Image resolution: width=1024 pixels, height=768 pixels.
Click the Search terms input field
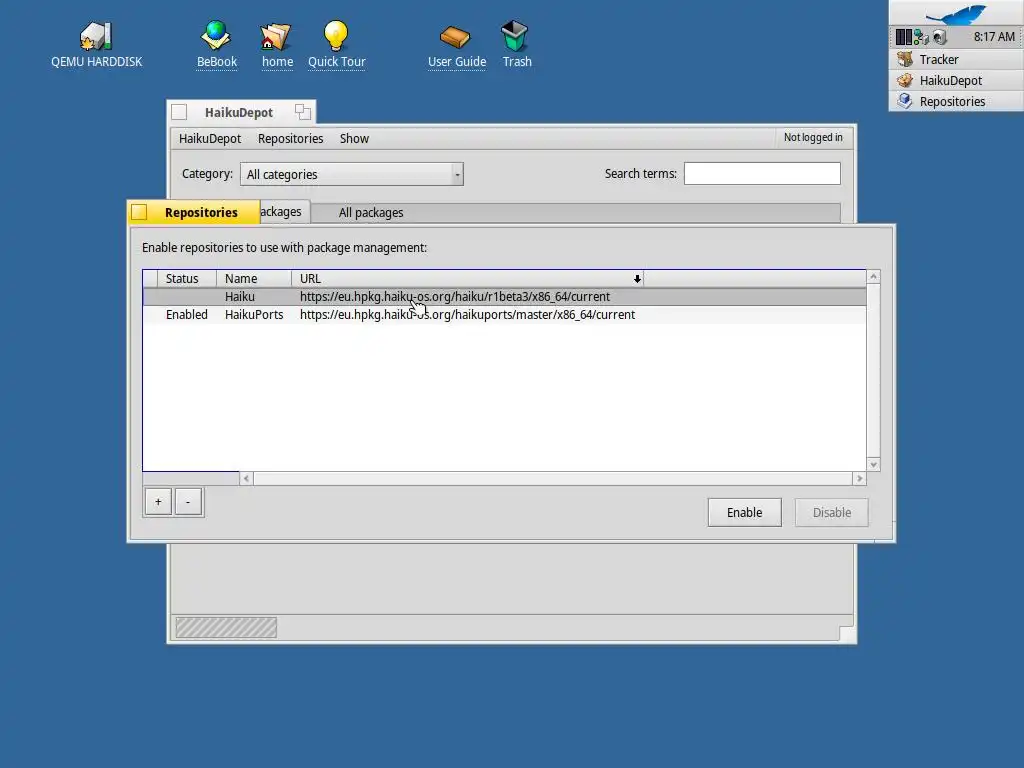pos(762,174)
